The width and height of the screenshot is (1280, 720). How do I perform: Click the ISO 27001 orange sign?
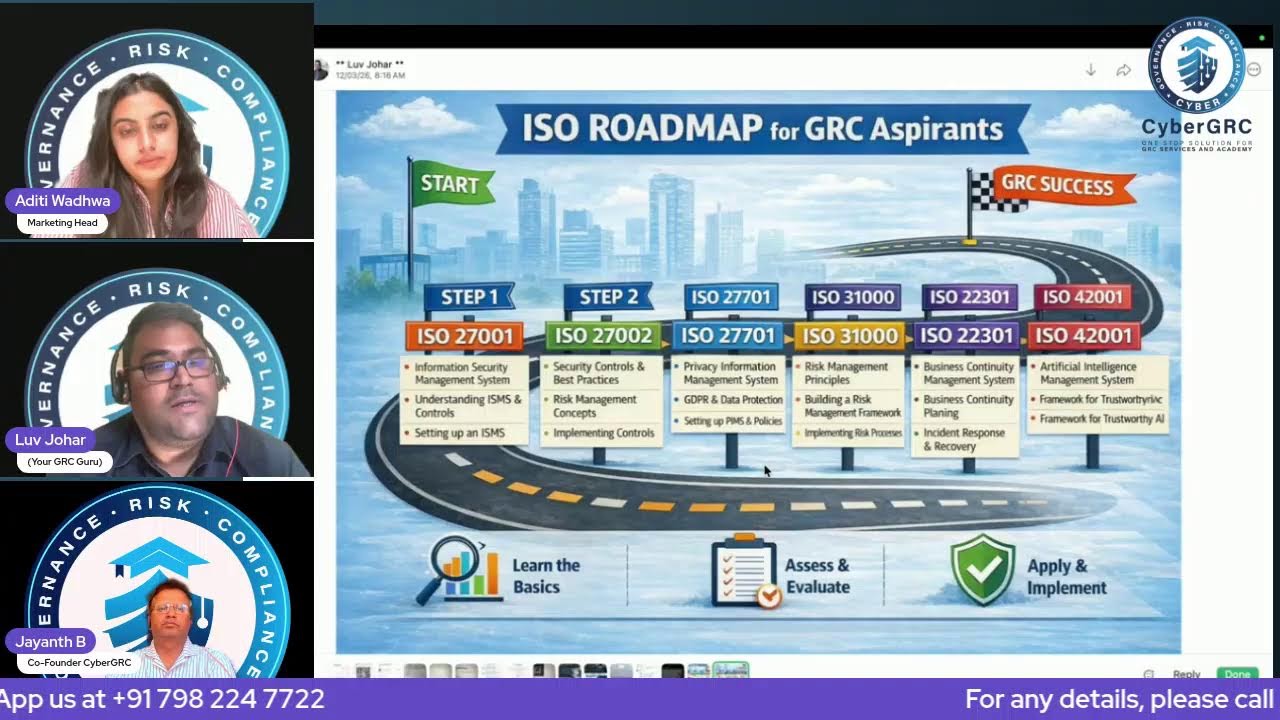tap(464, 336)
